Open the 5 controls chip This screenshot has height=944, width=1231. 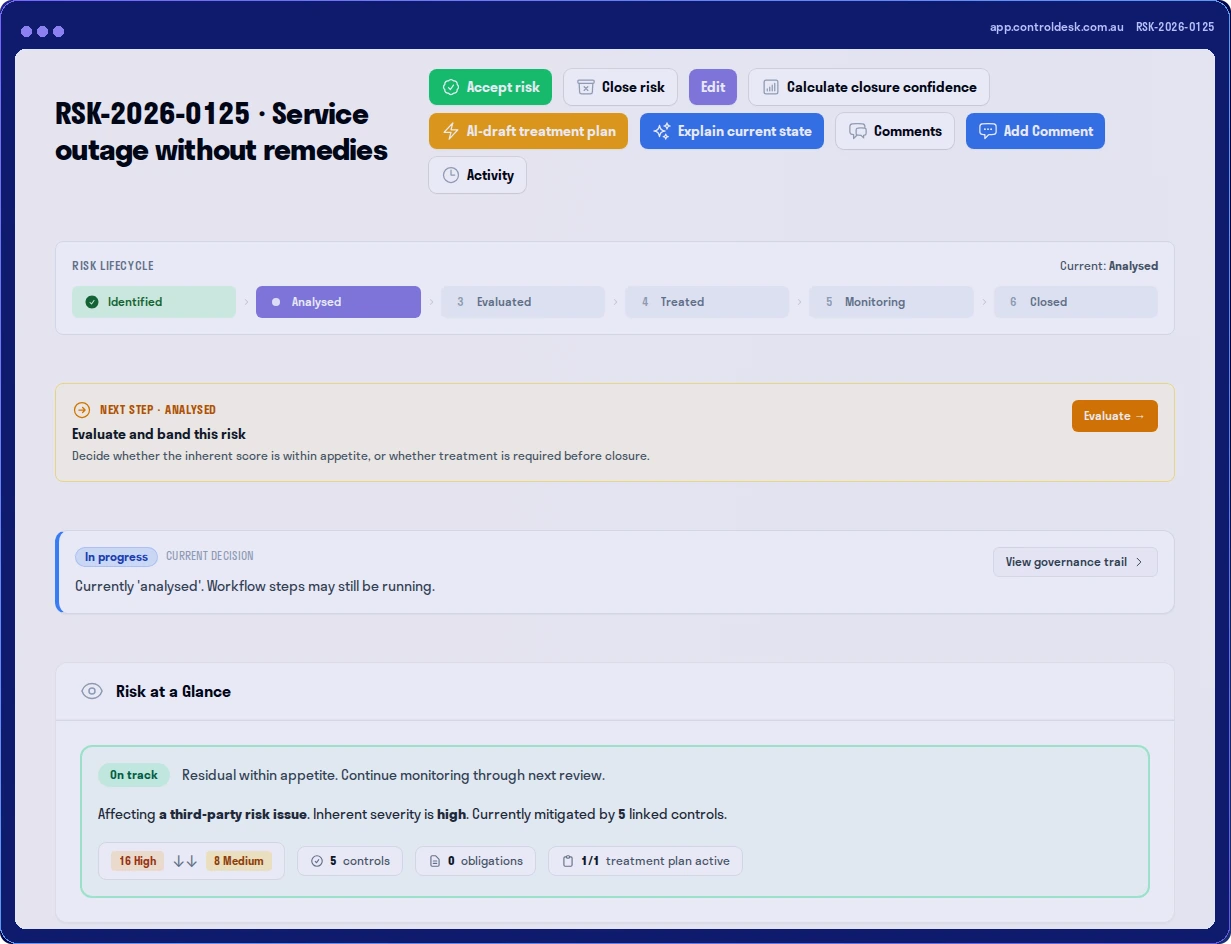[350, 861]
